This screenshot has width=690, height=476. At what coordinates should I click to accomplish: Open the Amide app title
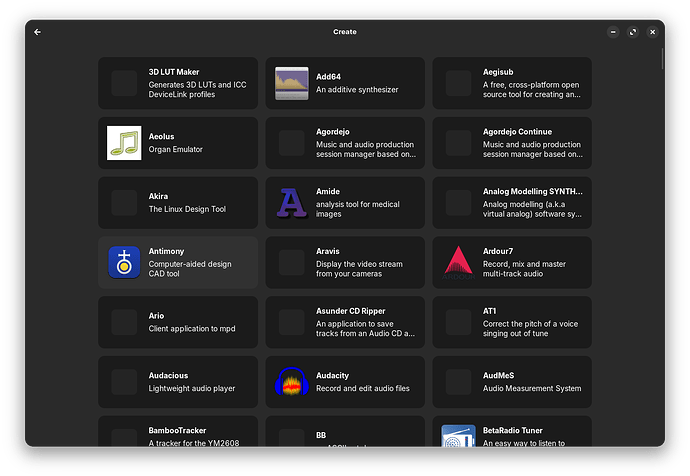point(328,191)
